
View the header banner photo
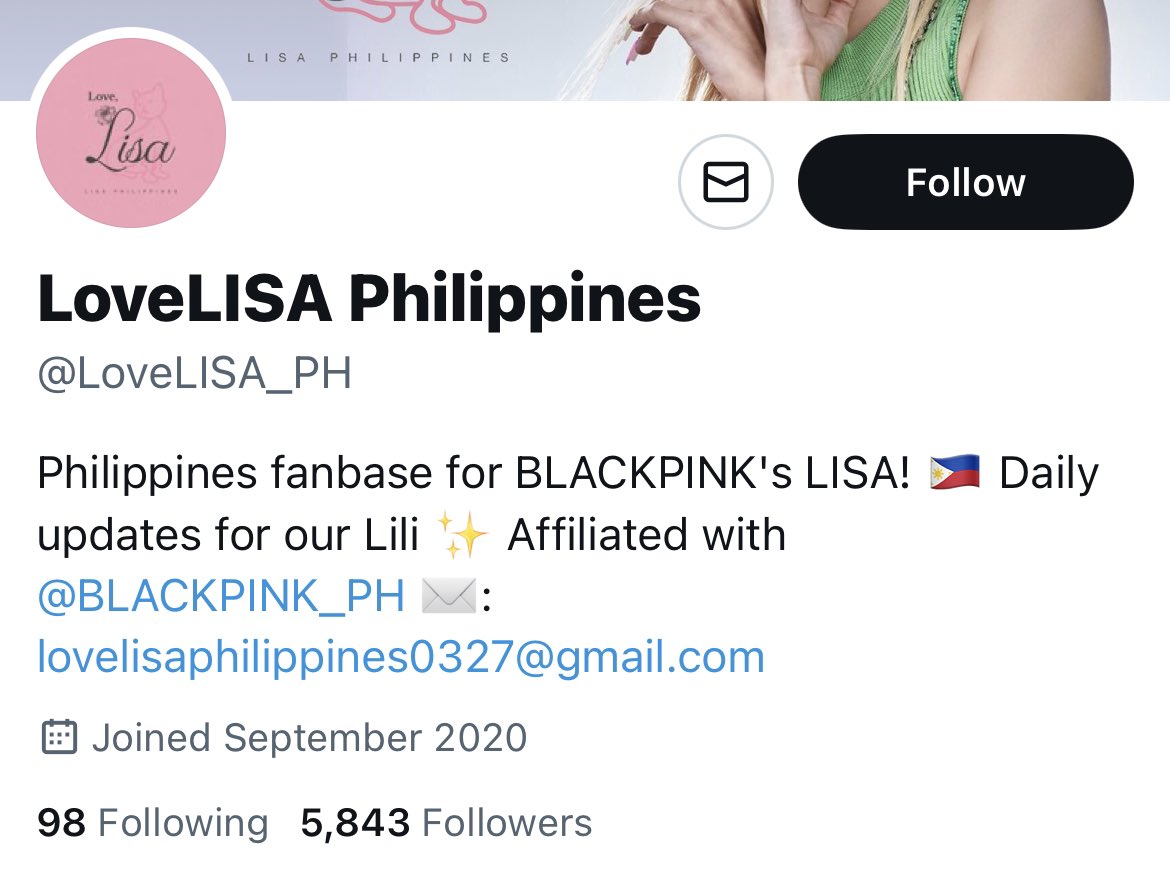pos(585,50)
